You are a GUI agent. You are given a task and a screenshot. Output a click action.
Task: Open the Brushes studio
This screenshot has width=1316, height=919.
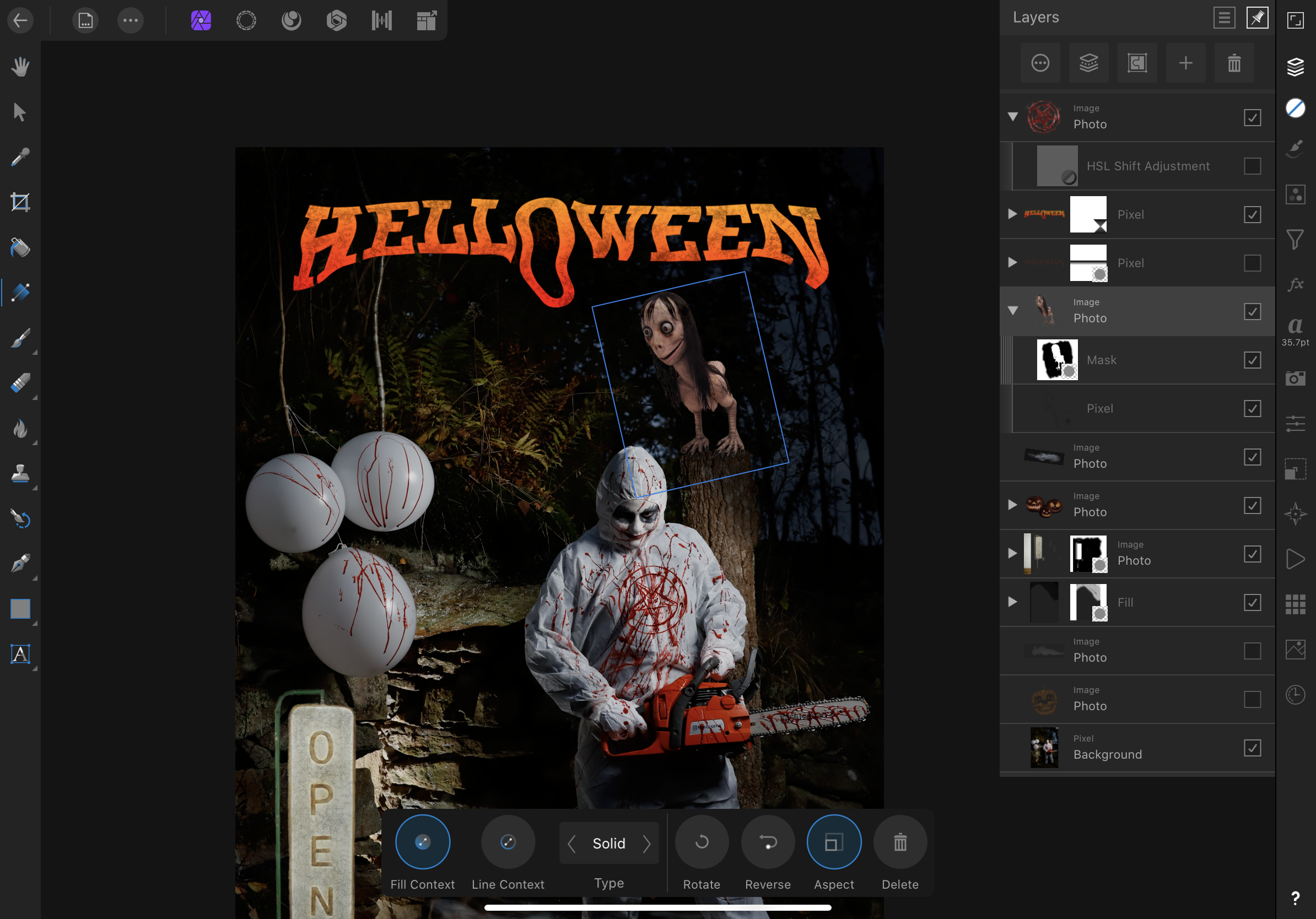1296,149
